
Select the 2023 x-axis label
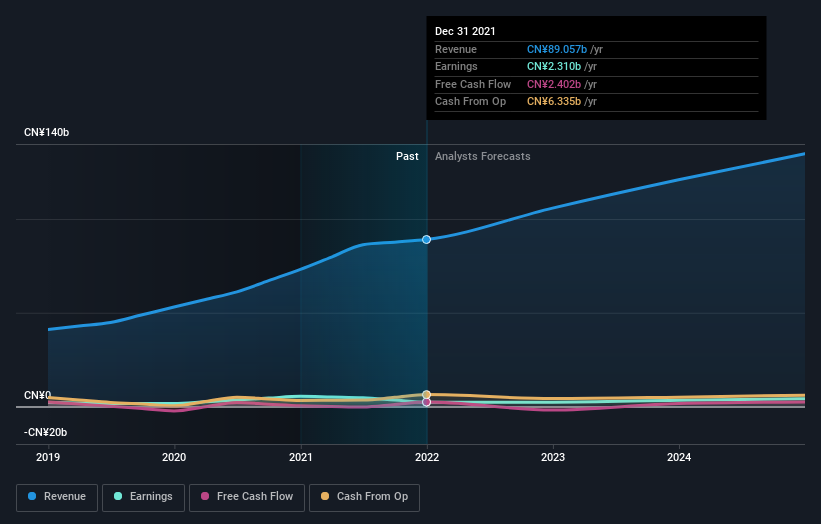tap(553, 458)
